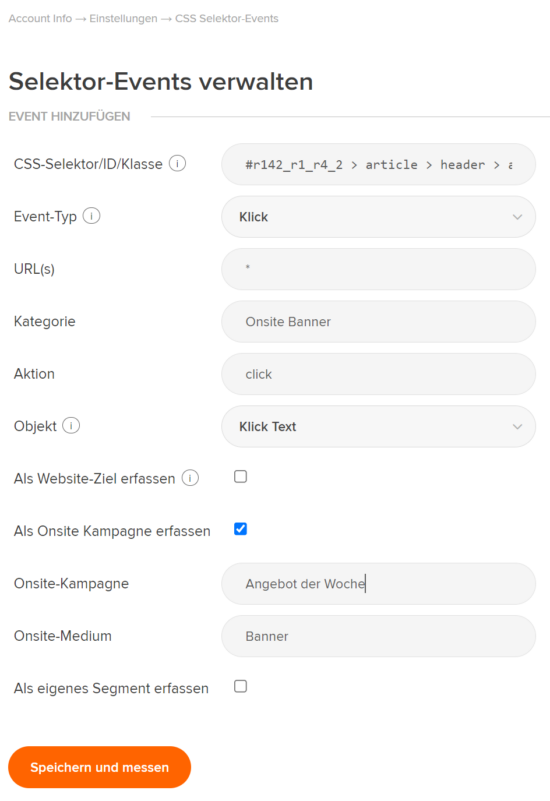The image size is (550, 801).
Task: Select the Kategorie Onsite Banner field
Action: point(378,322)
